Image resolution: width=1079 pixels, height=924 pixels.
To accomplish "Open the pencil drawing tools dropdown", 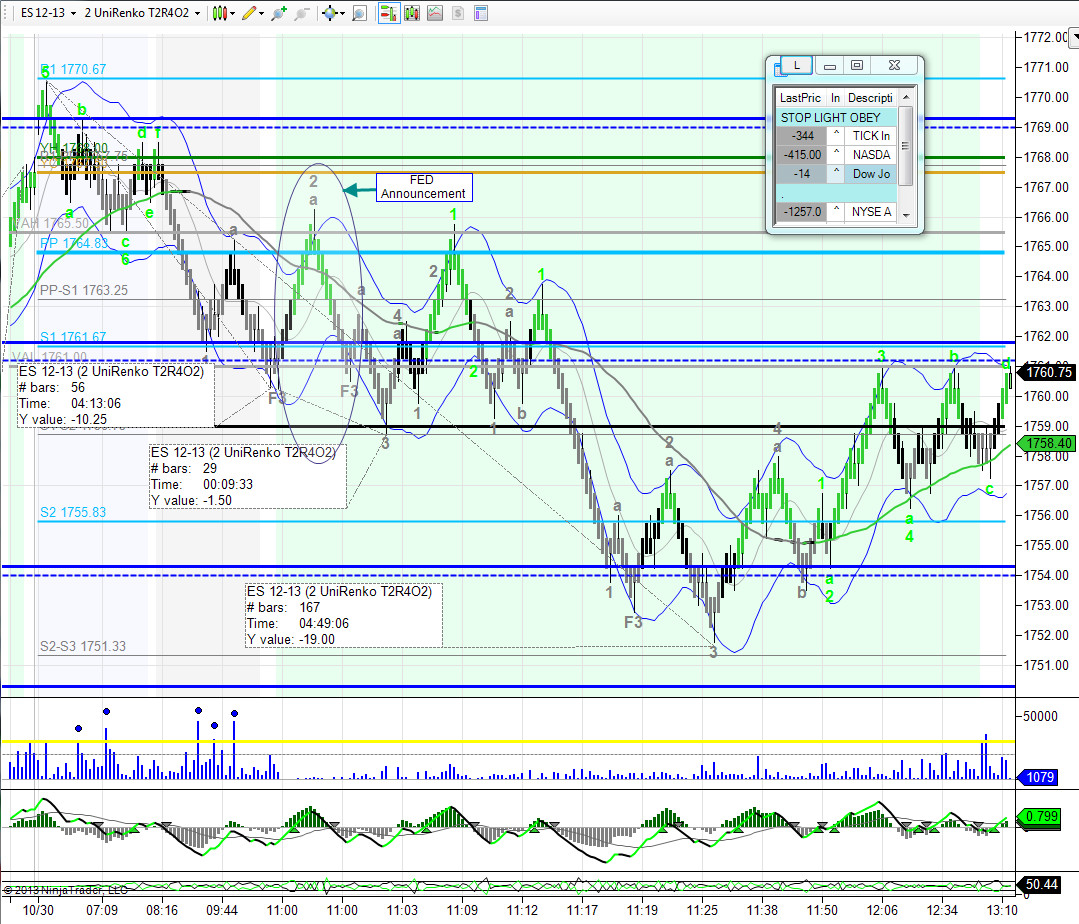I will 253,13.
